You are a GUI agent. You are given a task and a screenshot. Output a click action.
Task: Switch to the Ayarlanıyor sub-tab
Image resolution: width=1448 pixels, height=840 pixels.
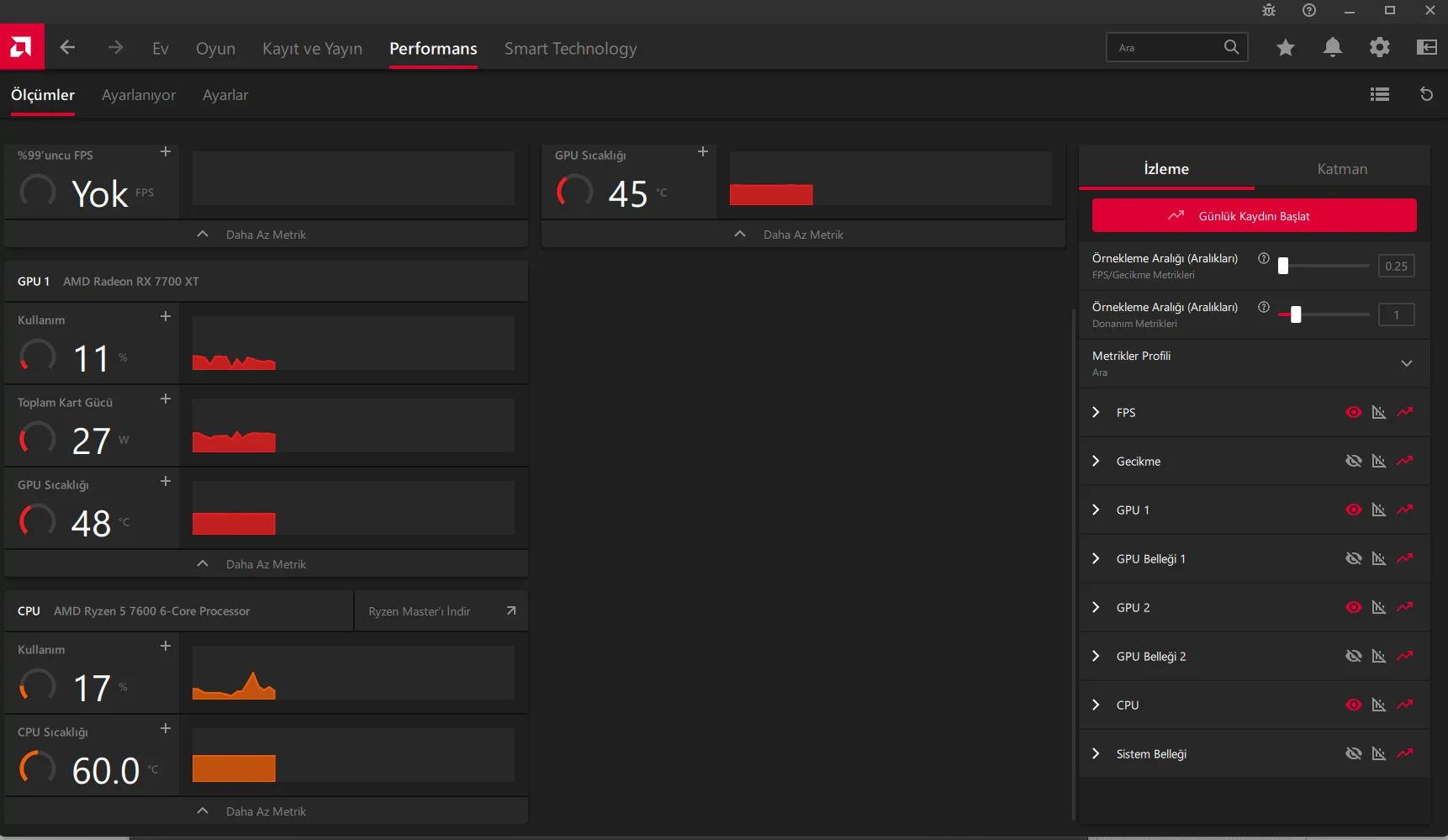point(139,95)
